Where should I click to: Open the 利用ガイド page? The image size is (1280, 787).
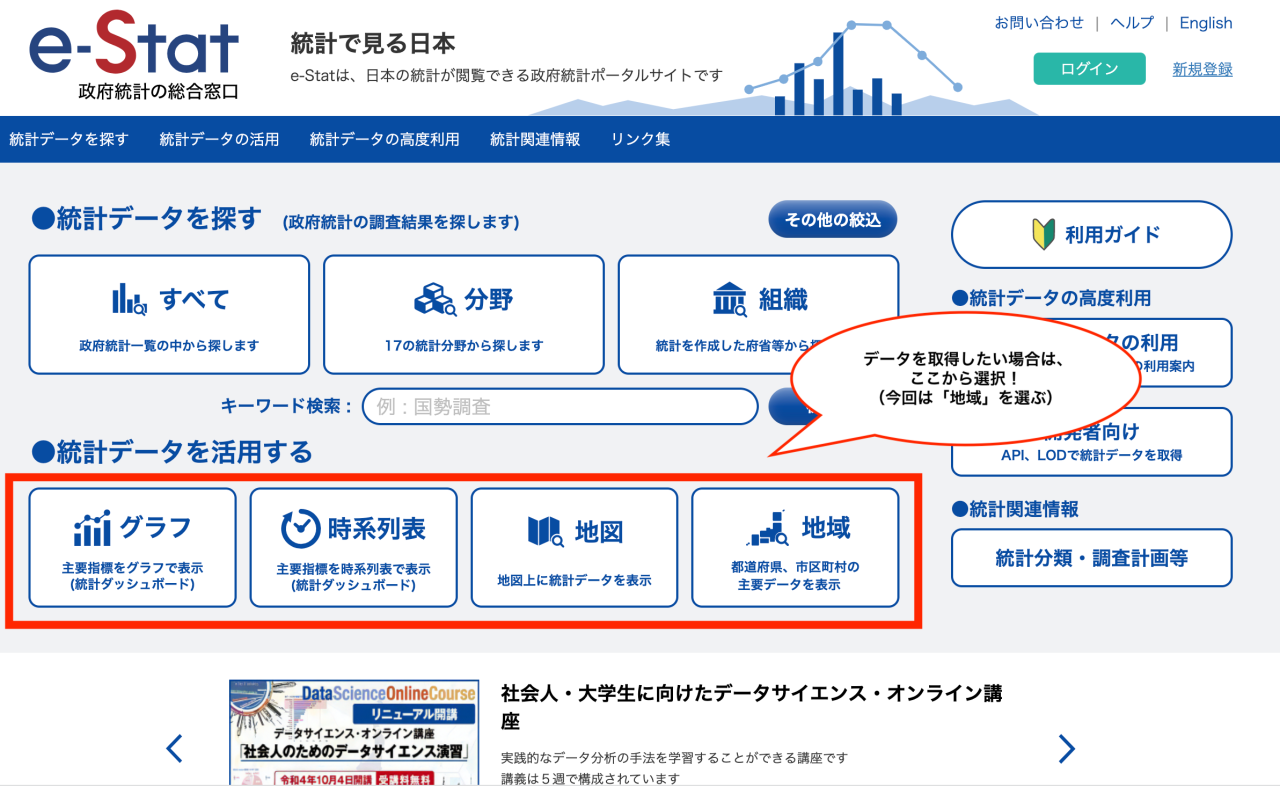click(x=1090, y=234)
